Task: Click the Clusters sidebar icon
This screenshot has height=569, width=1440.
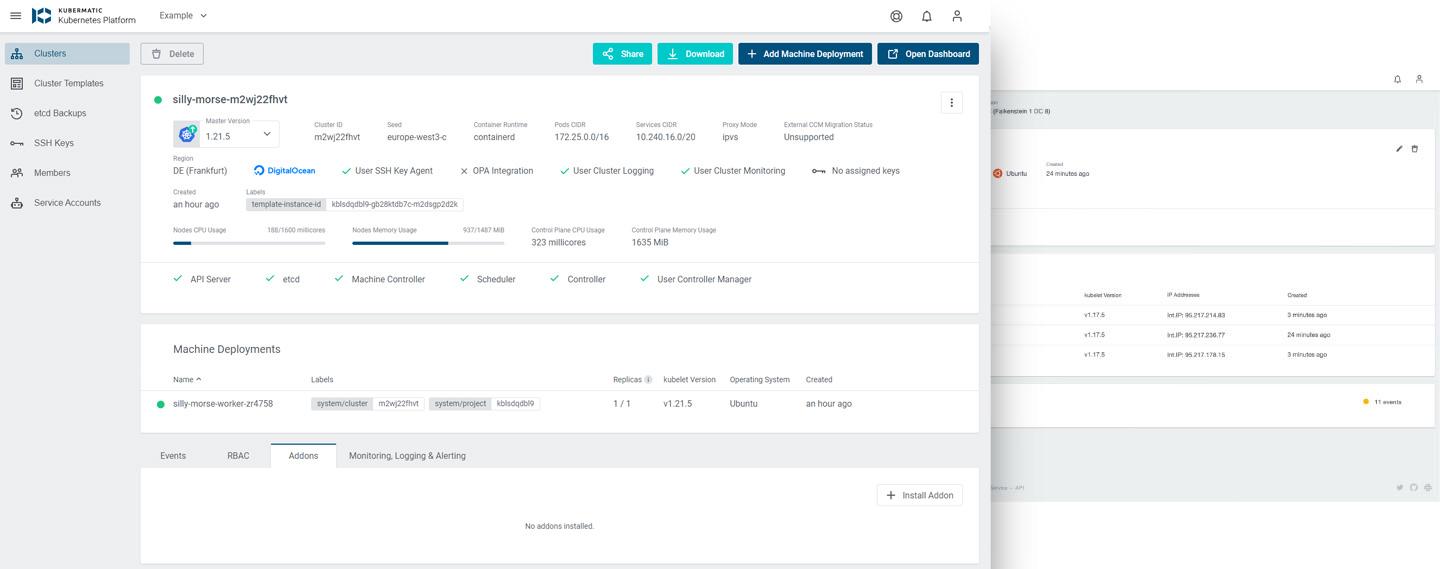Action: point(17,54)
